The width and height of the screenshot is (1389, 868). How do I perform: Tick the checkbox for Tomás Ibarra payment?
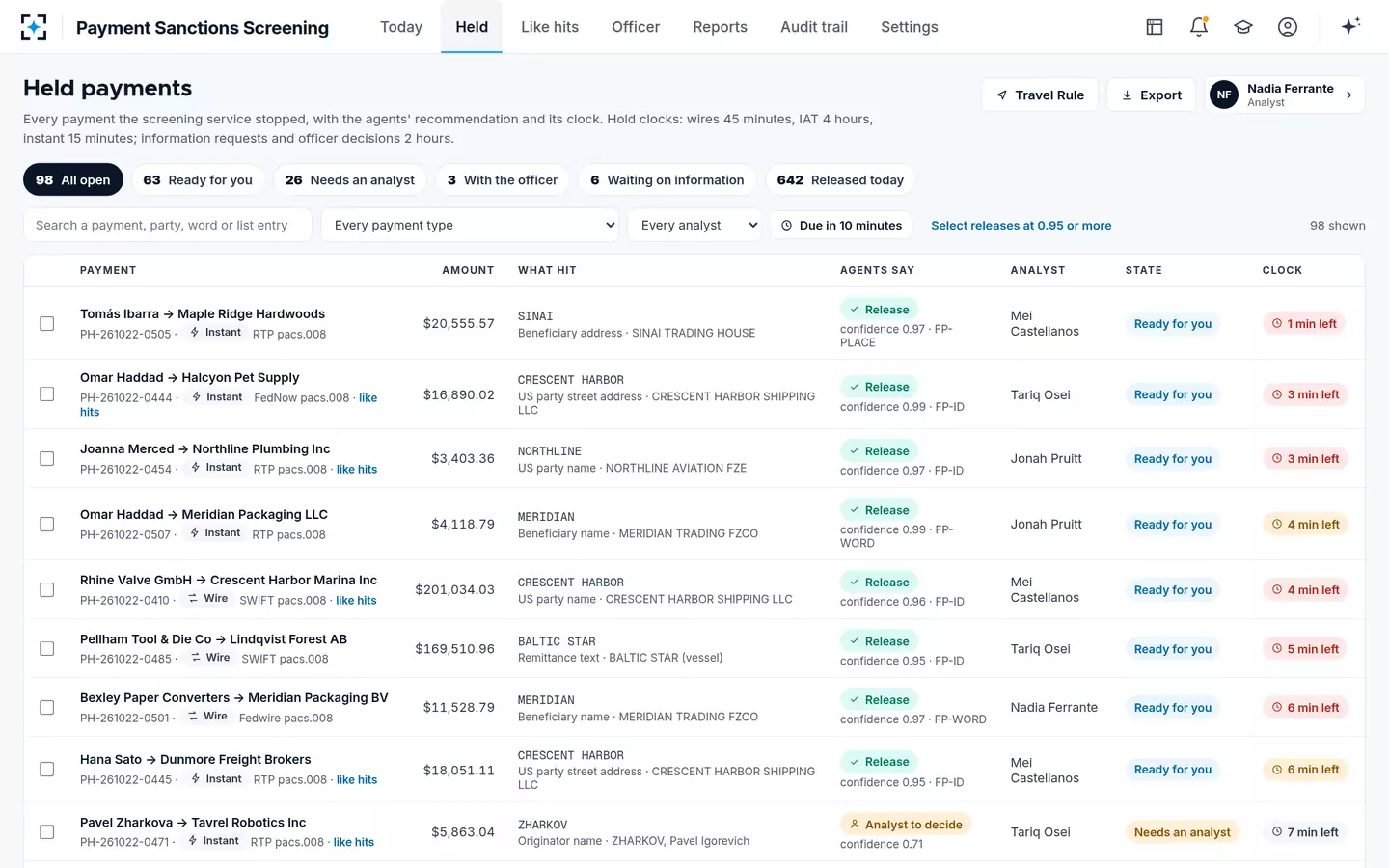pos(46,324)
